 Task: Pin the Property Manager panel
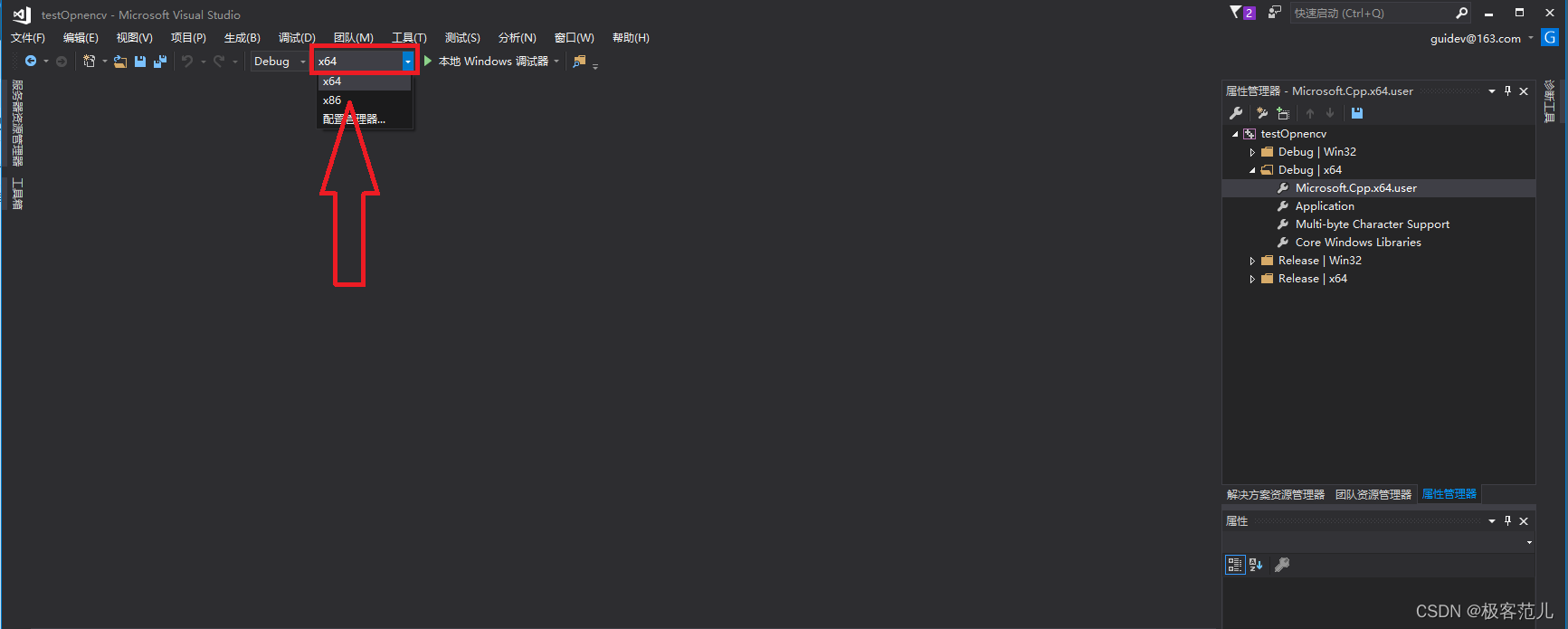click(x=1507, y=91)
